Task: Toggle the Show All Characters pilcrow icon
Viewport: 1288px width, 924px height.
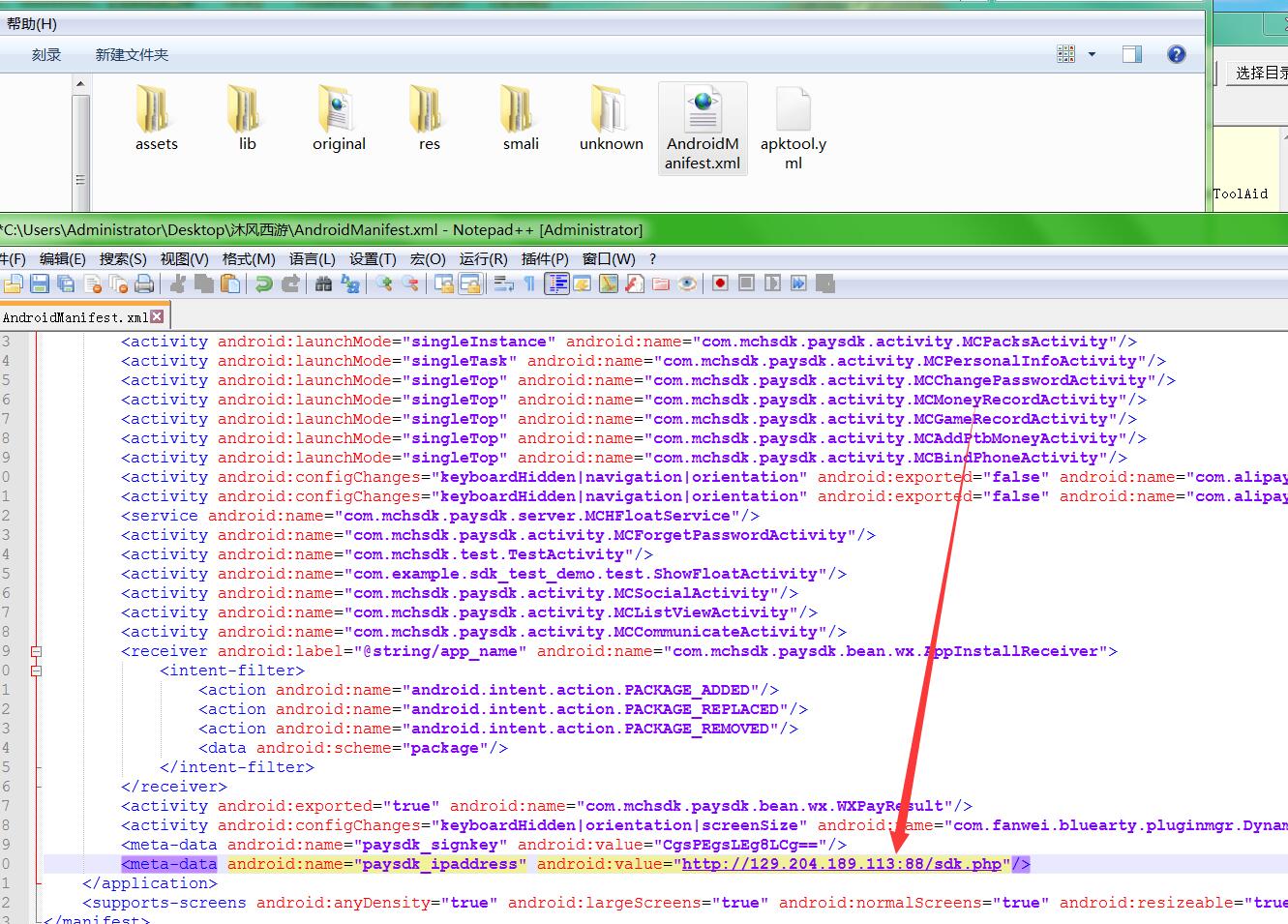Action: [x=529, y=283]
